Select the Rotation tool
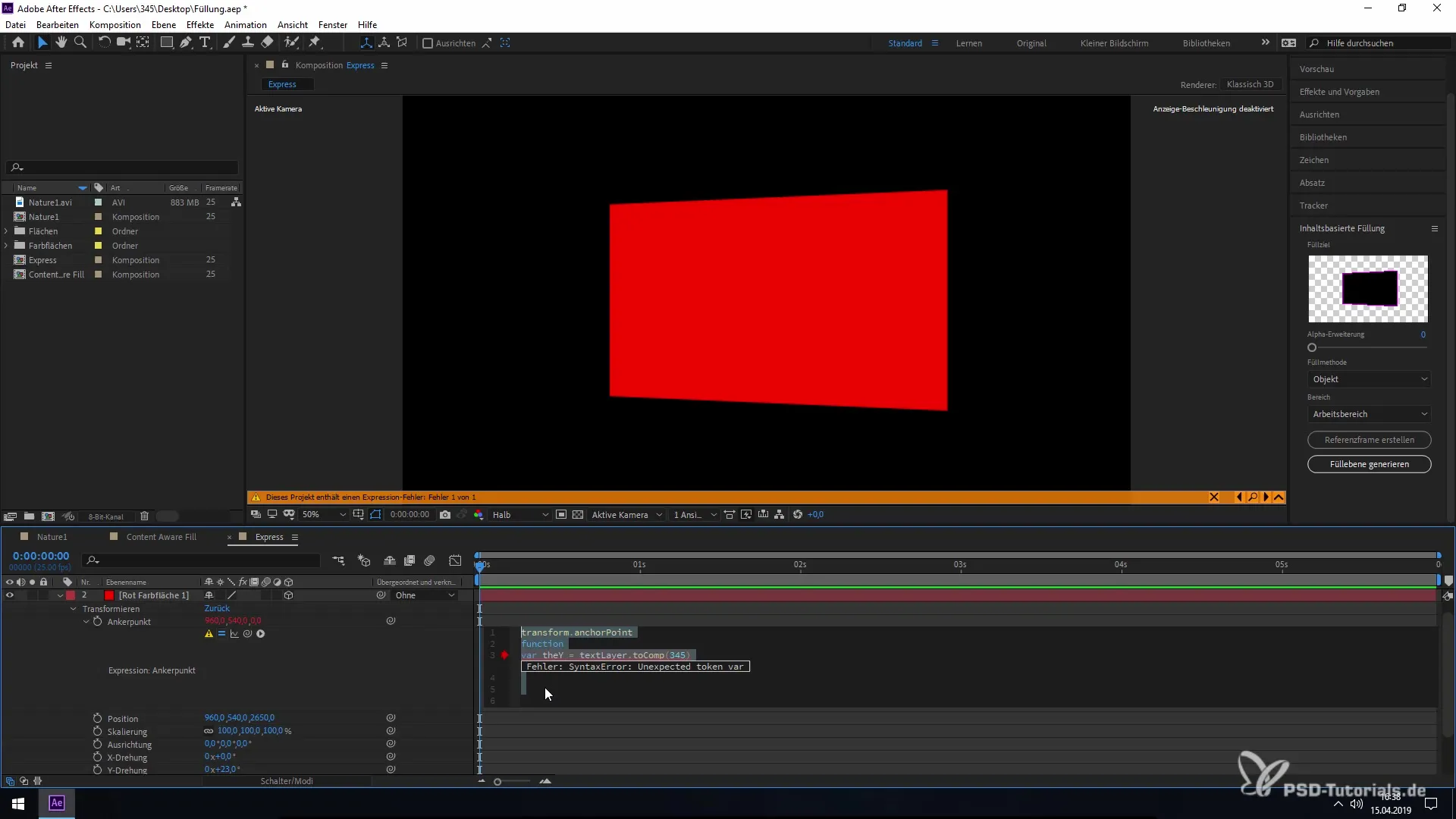 [x=105, y=42]
